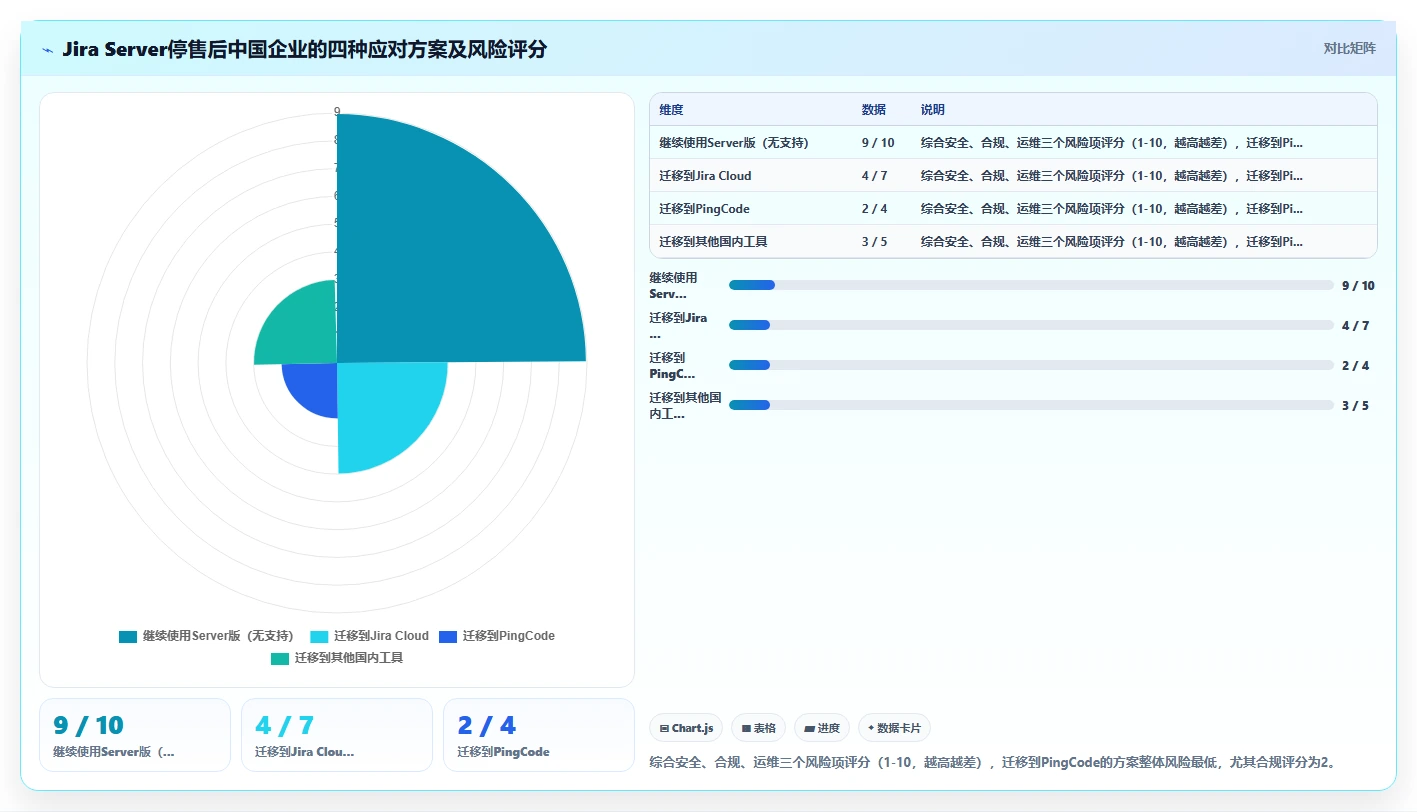Toggle legend swatch for 迁移到其他国内工具
This screenshot has width=1417, height=812.
tap(280, 658)
